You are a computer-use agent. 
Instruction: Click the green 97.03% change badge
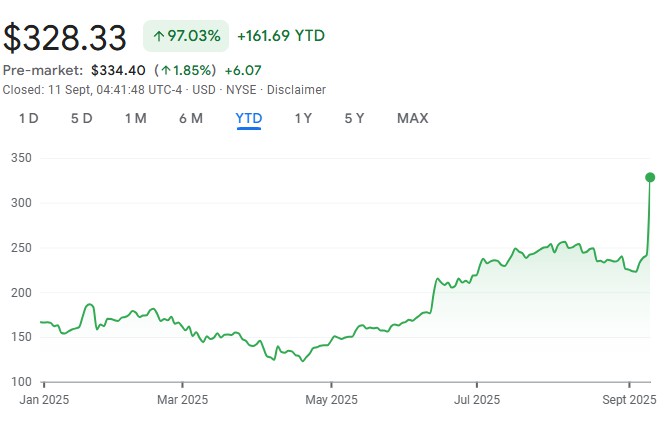coord(185,36)
